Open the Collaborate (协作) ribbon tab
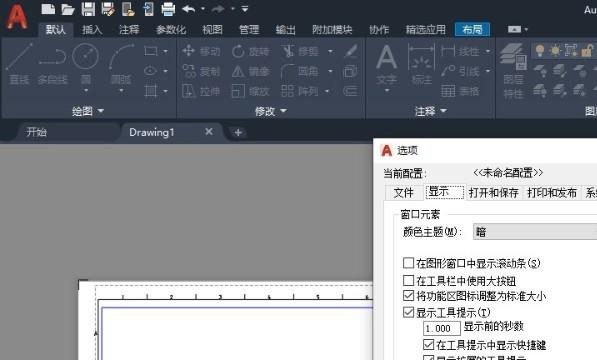This screenshot has width=597, height=360. pyautogui.click(x=379, y=29)
